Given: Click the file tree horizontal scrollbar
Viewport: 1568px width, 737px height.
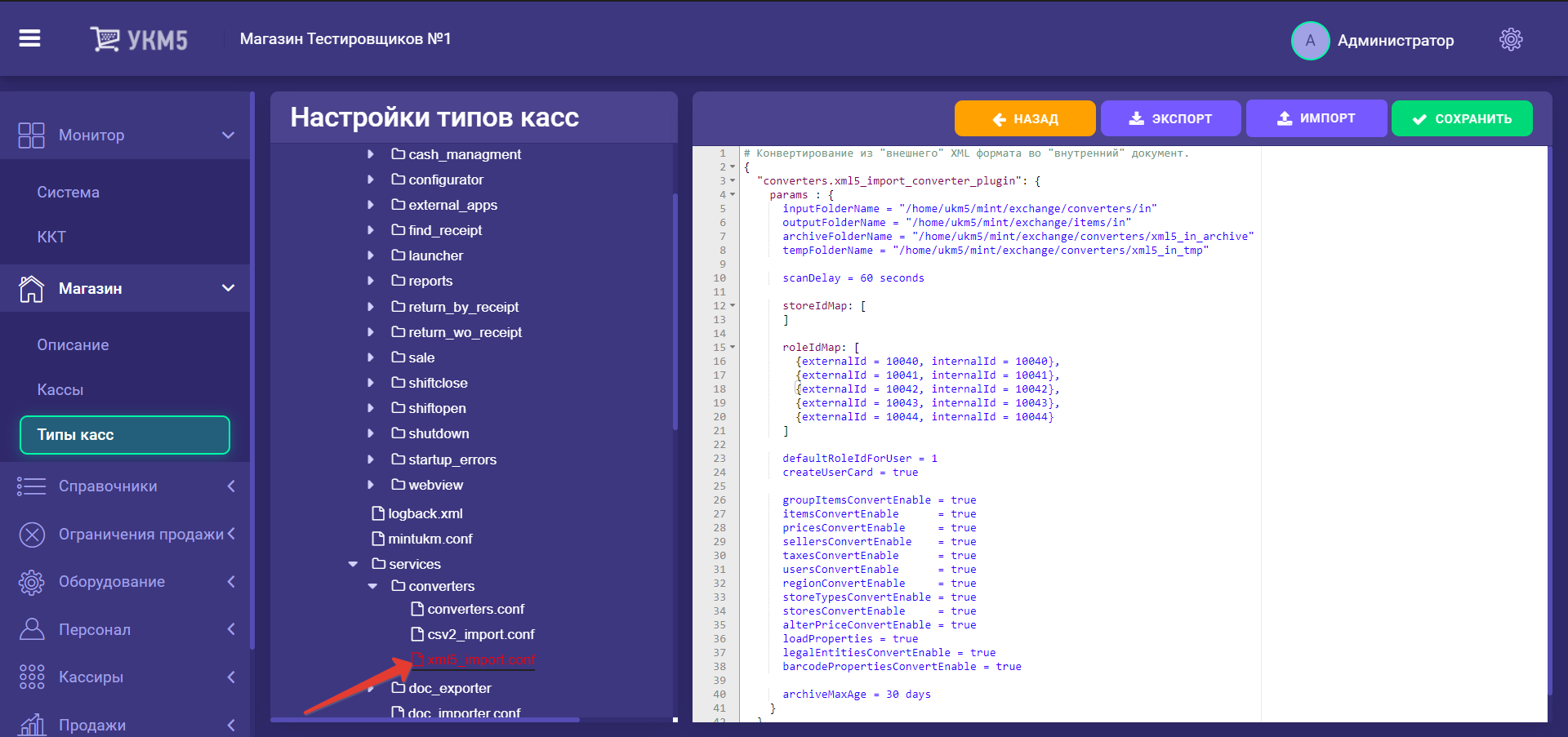Looking at the screenshot, I should [x=425, y=720].
